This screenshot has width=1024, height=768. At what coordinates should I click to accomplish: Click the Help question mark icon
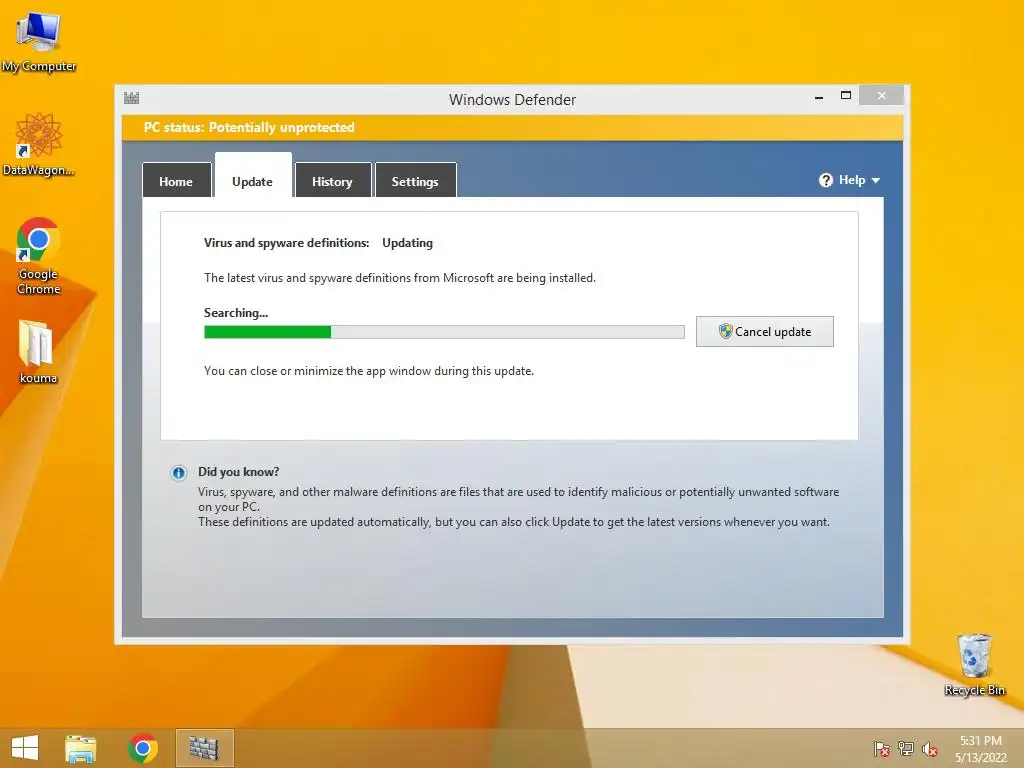(825, 180)
